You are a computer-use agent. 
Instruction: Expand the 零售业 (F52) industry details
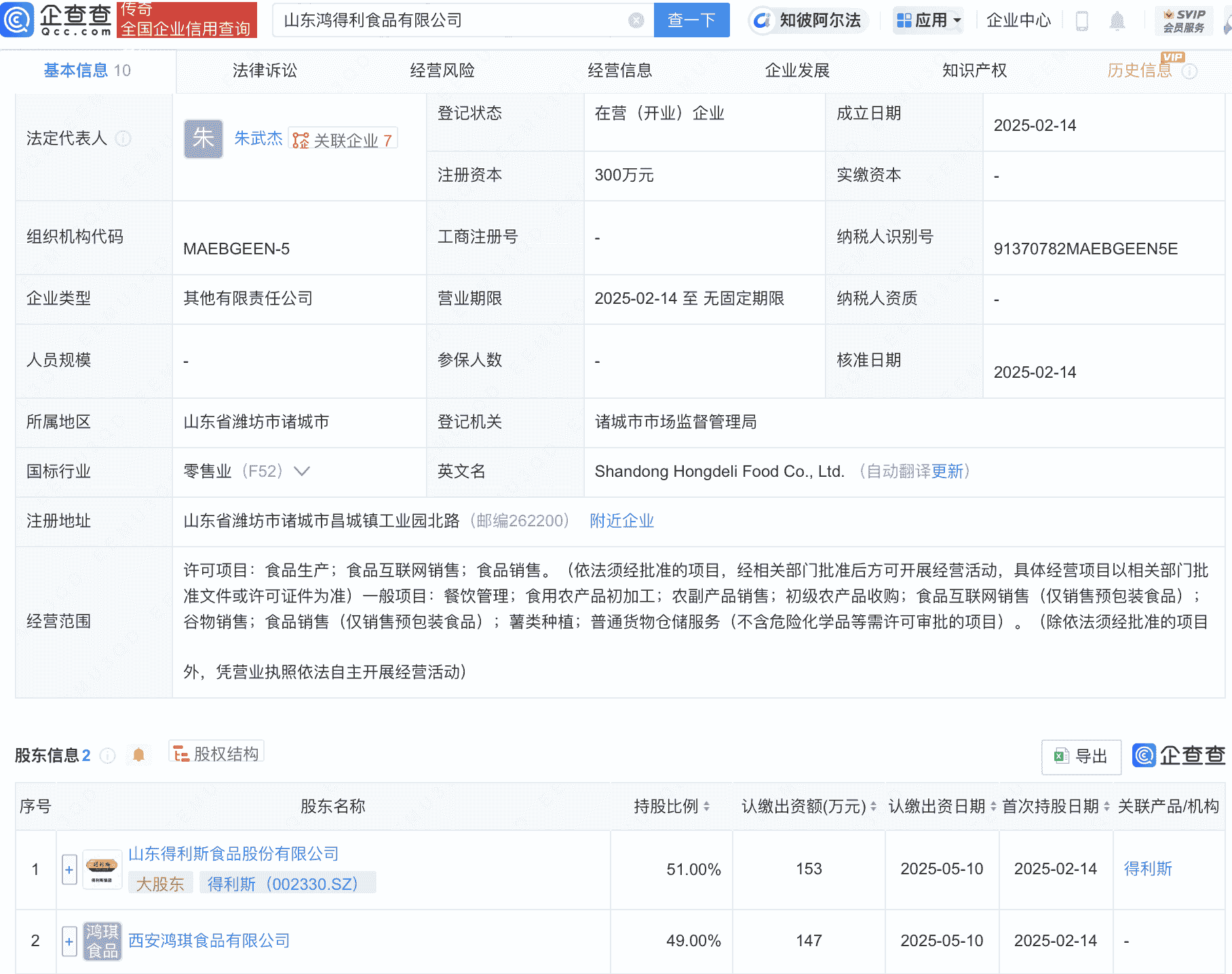click(301, 471)
